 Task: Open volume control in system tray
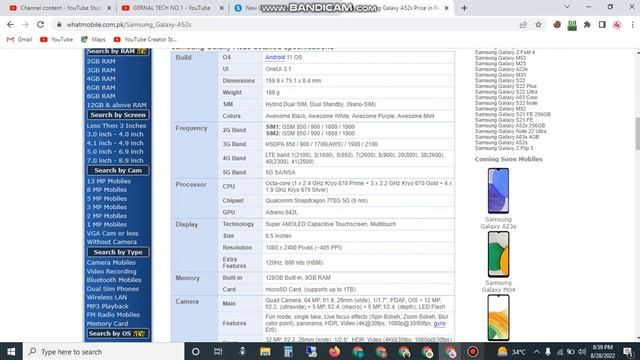point(582,352)
